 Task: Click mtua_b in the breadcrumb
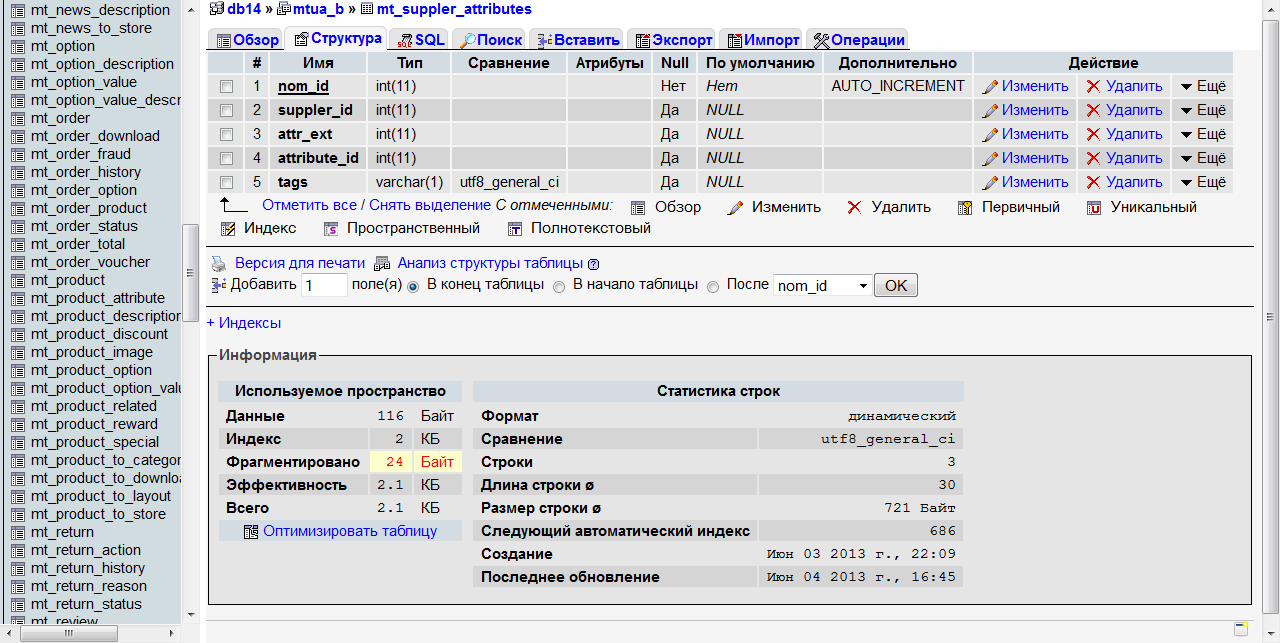[317, 9]
